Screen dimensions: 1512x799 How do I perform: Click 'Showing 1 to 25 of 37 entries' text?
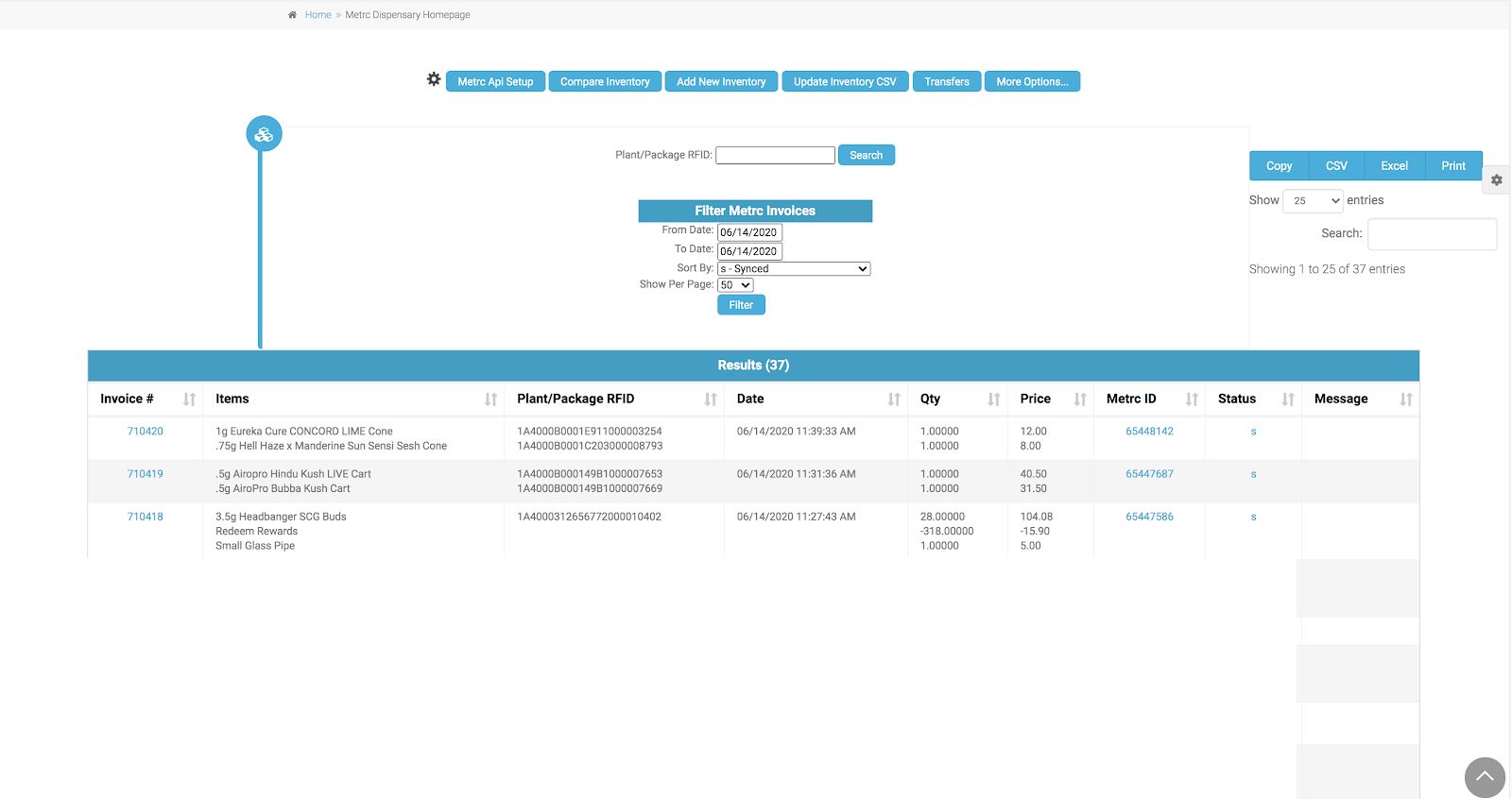(1327, 269)
